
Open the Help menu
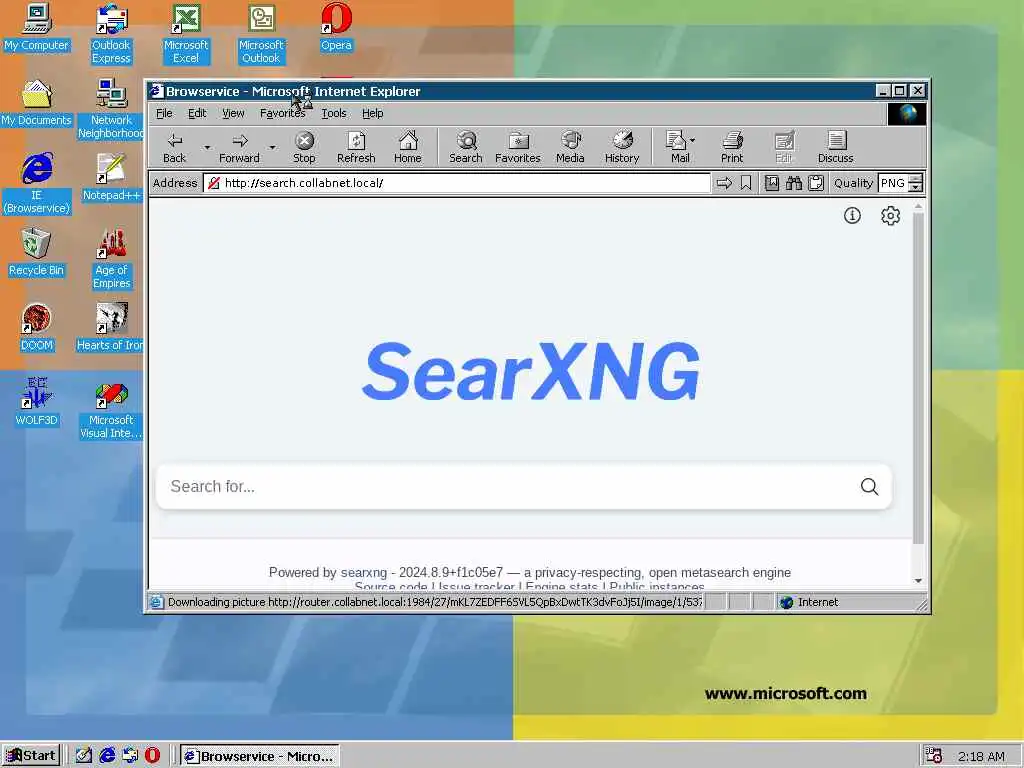(372, 114)
